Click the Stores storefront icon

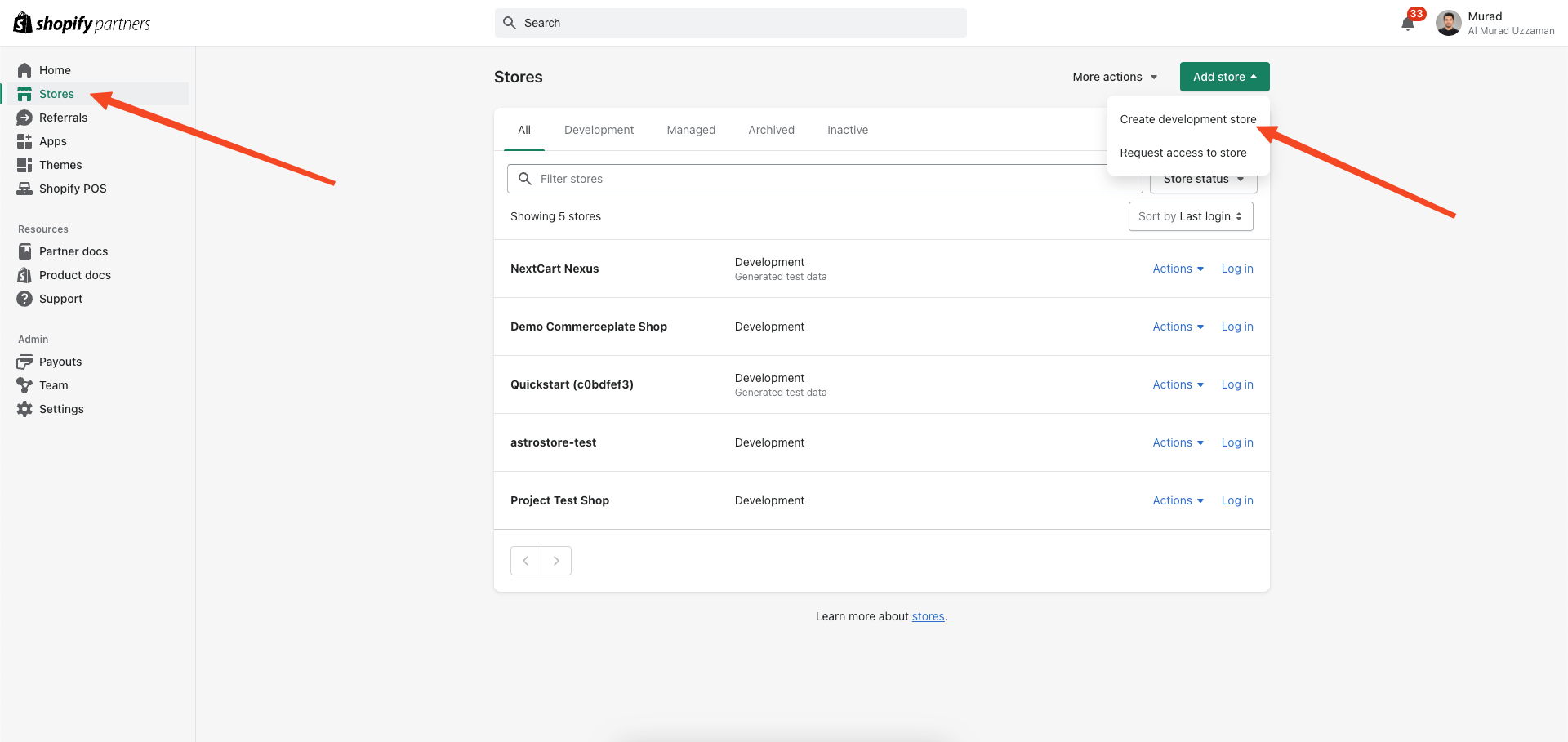[x=24, y=94]
